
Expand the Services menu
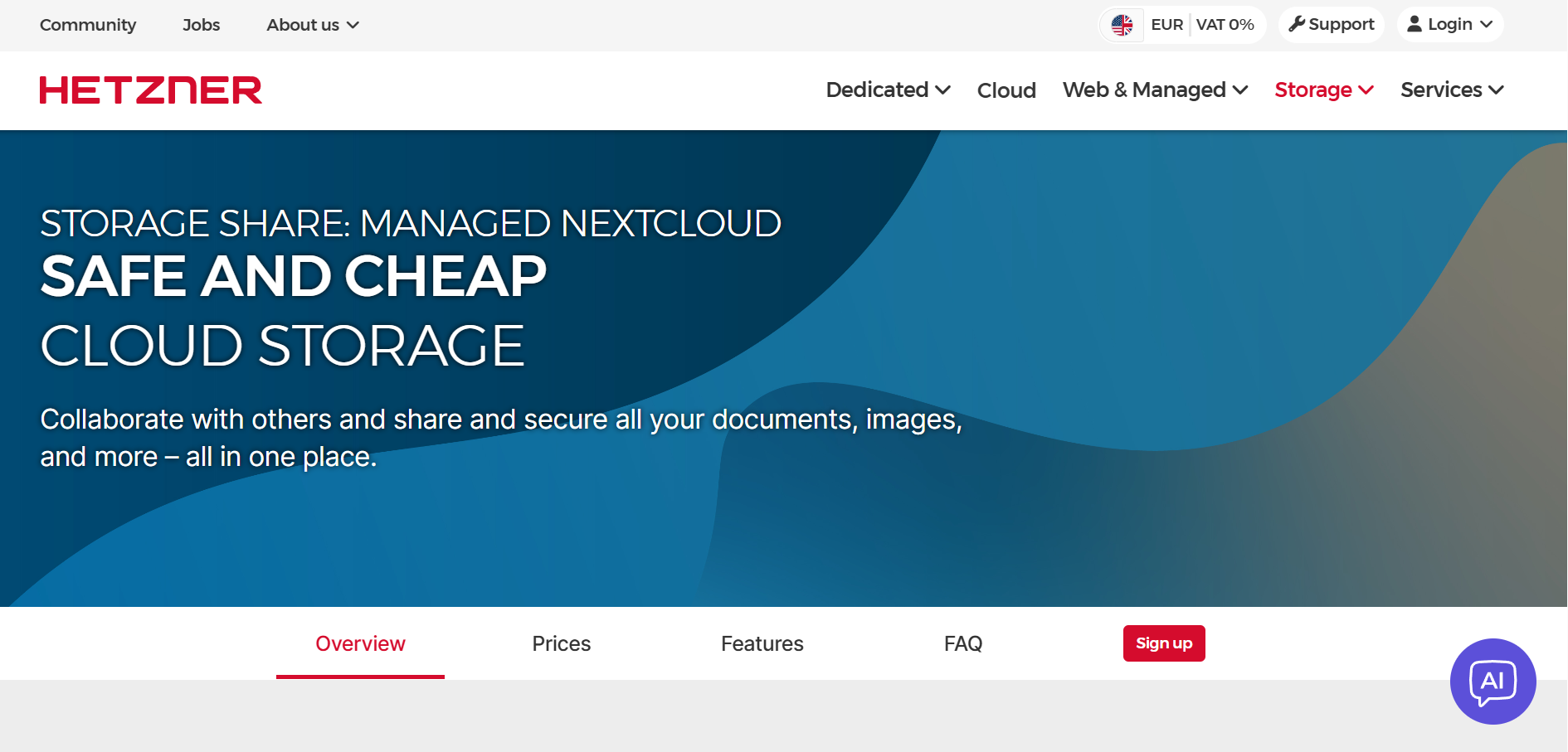[1452, 90]
